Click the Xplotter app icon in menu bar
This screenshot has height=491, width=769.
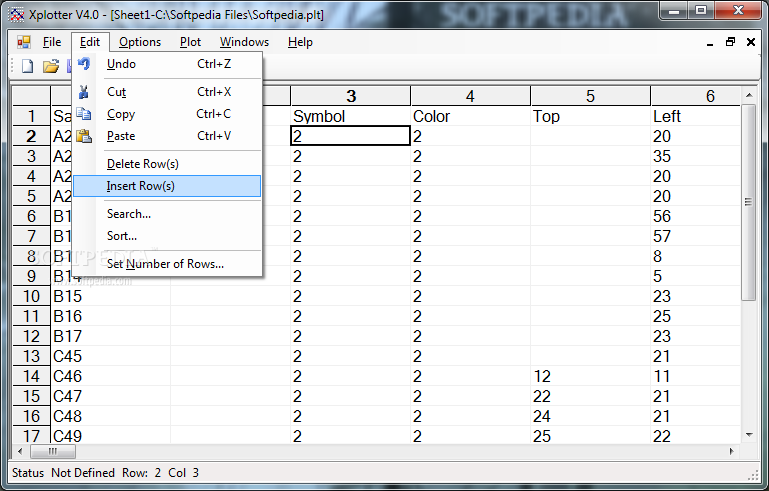tap(24, 42)
